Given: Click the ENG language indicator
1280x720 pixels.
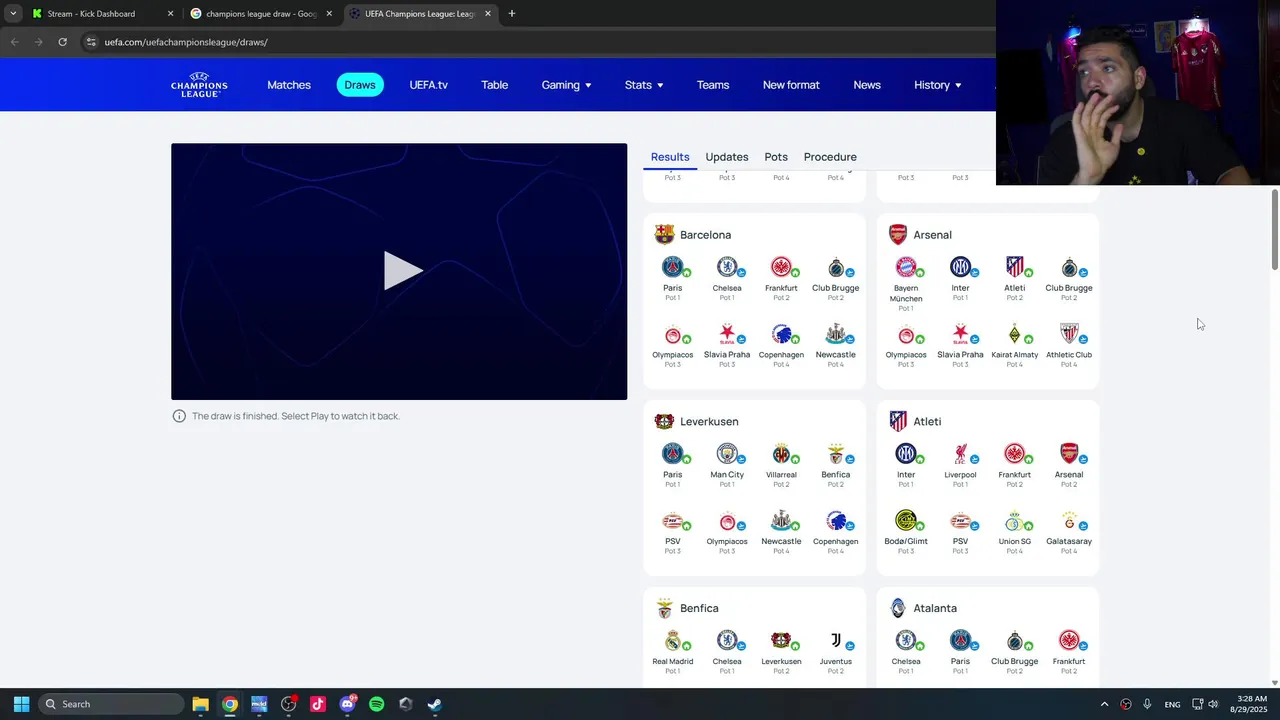Looking at the screenshot, I should [x=1172, y=704].
